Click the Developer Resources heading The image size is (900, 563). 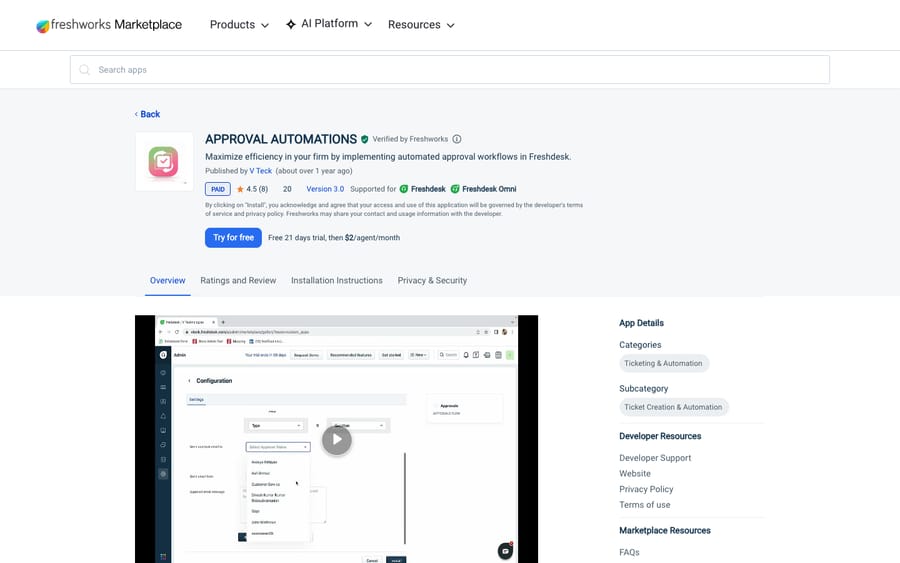[660, 436]
